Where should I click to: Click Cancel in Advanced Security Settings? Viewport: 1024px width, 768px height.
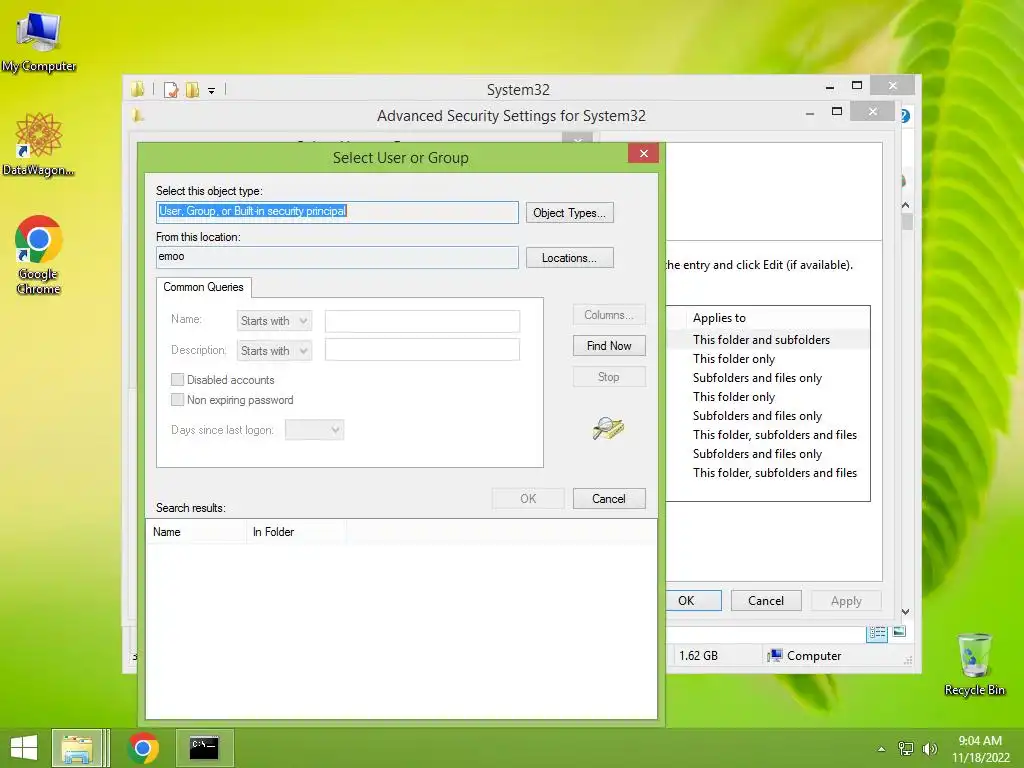[x=765, y=600]
